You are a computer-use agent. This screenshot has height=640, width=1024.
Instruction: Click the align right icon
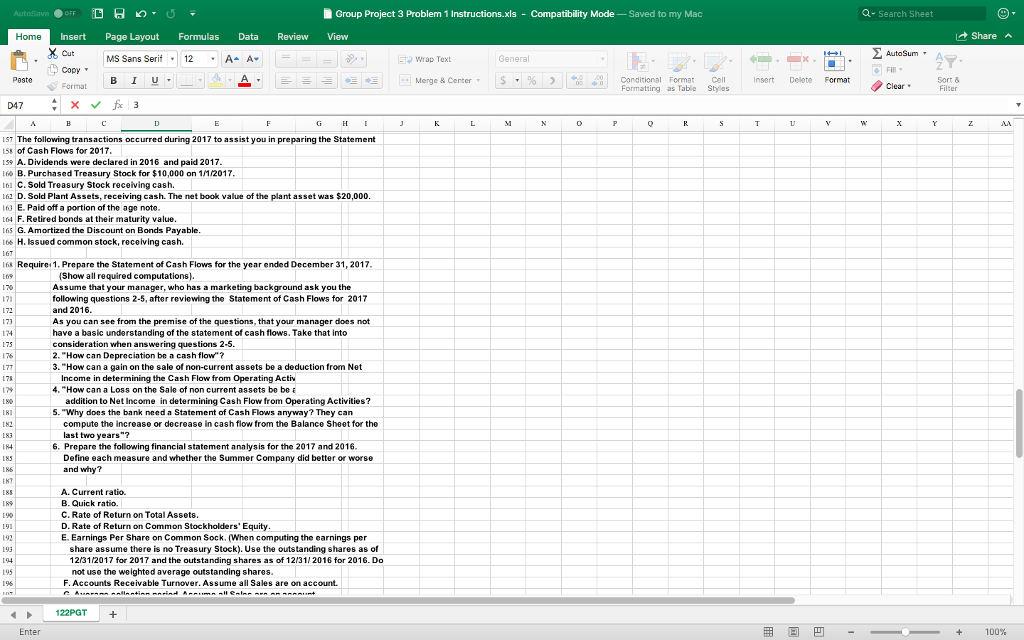(327, 80)
